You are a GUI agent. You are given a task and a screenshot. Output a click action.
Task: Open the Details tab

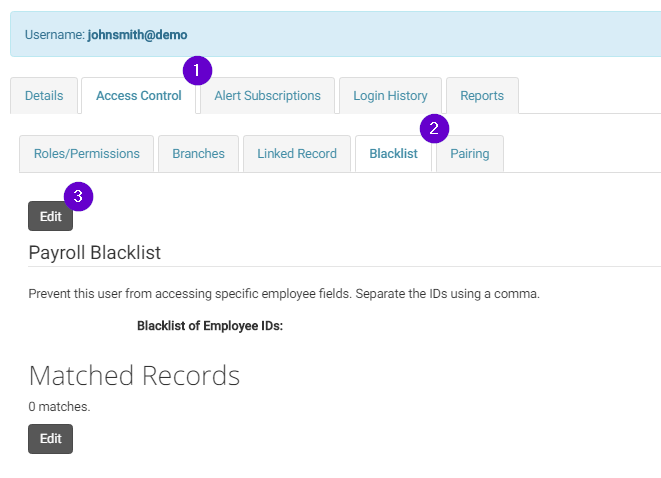pyautogui.click(x=44, y=96)
